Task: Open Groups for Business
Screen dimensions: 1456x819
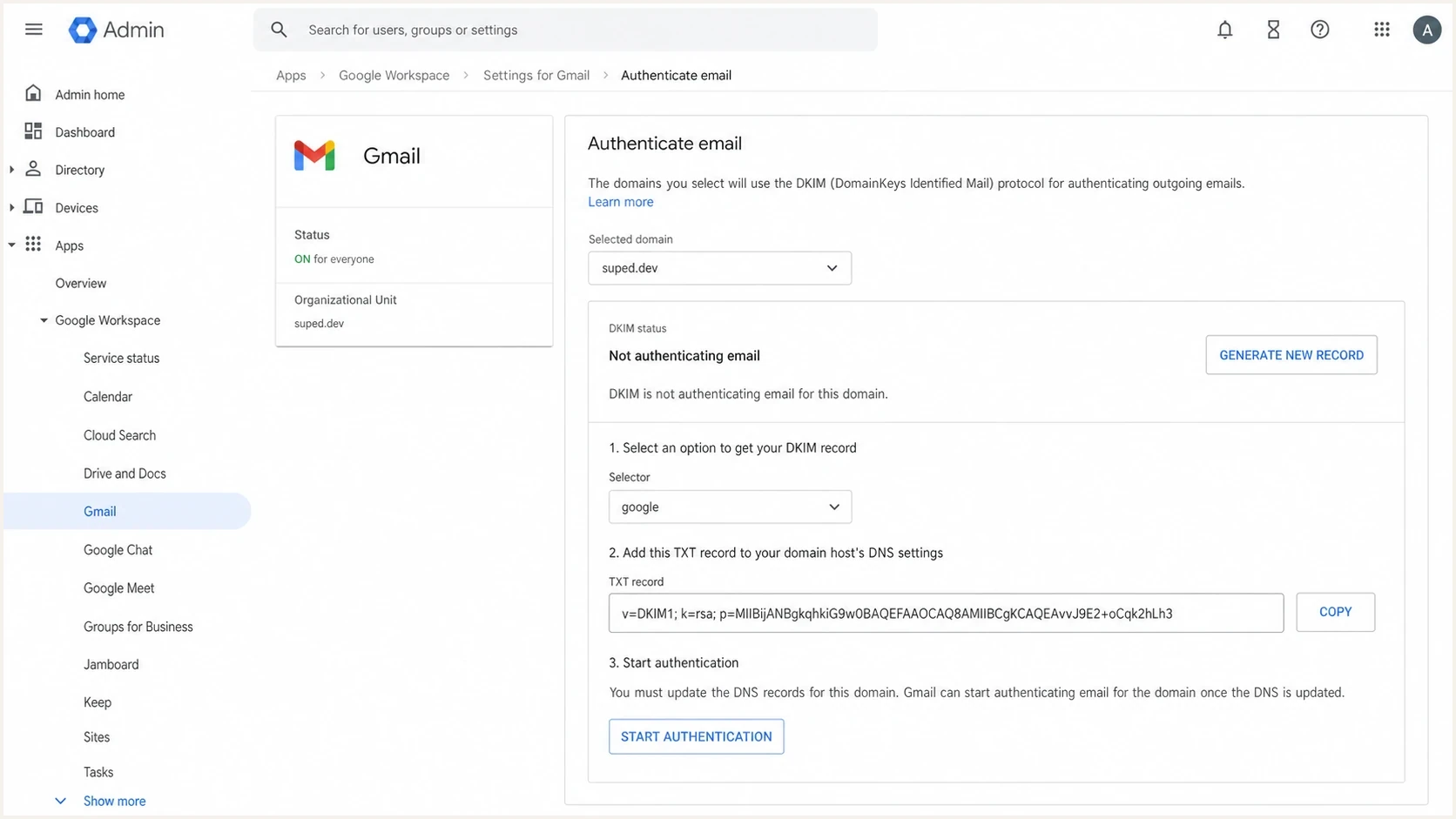Action: [138, 627]
